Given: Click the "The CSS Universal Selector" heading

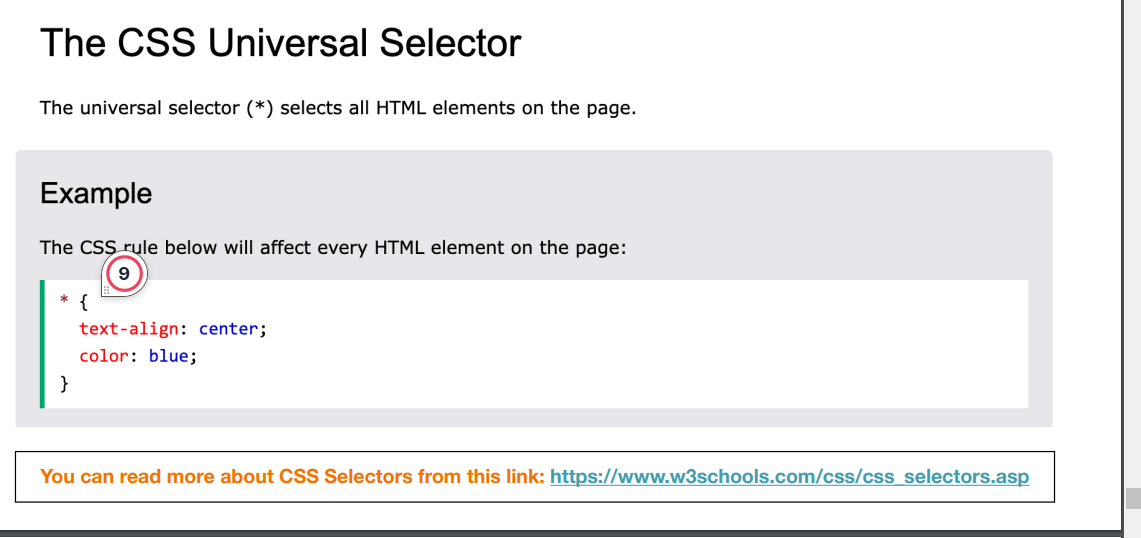Looking at the screenshot, I should click(281, 42).
